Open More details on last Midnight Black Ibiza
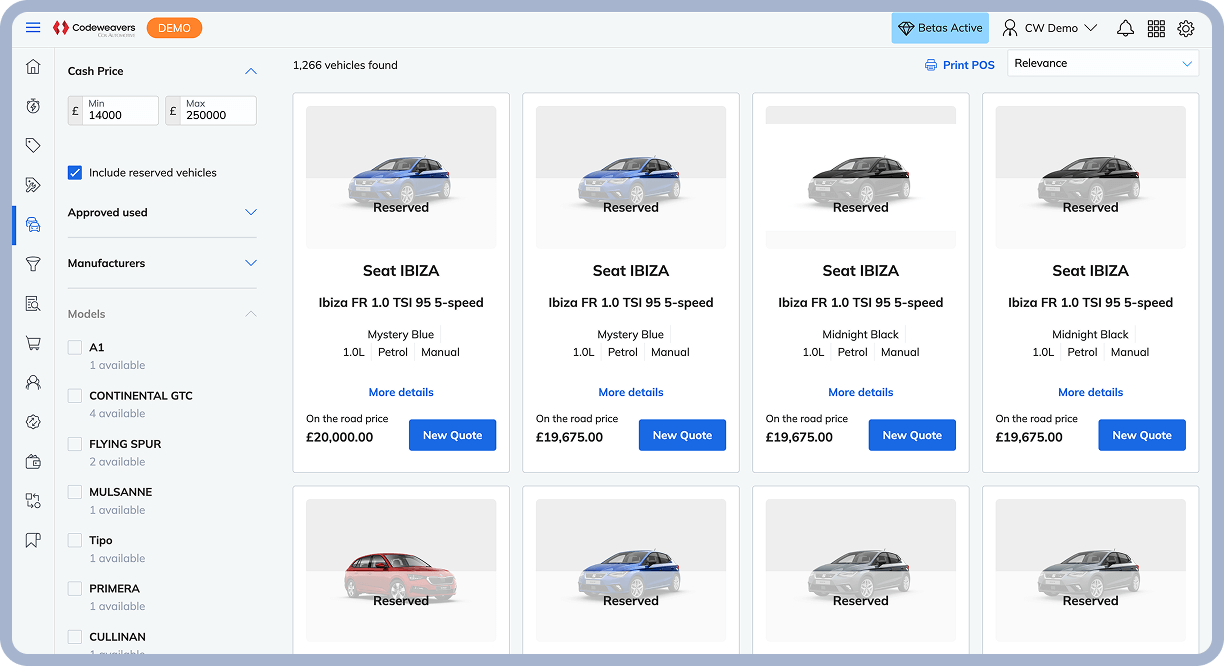Viewport: 1224px width, 666px height. [1091, 392]
